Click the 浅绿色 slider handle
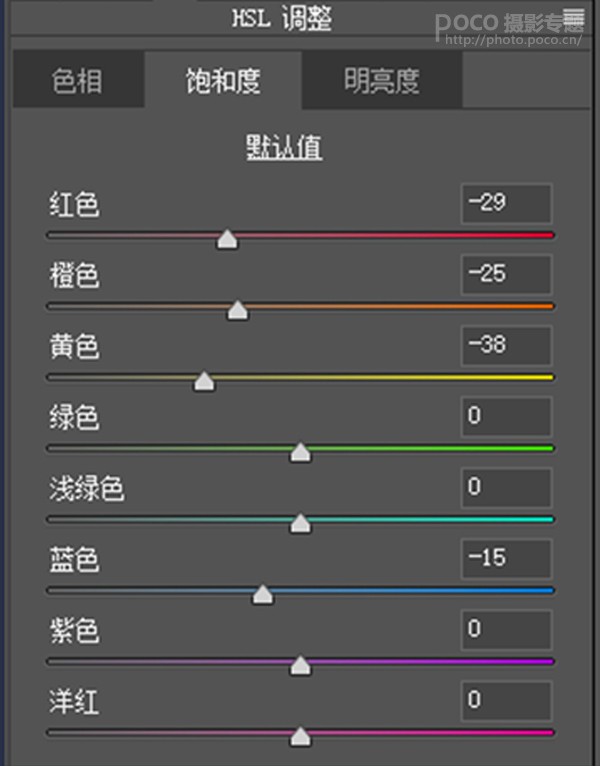Image resolution: width=600 pixels, height=766 pixels. click(300, 524)
